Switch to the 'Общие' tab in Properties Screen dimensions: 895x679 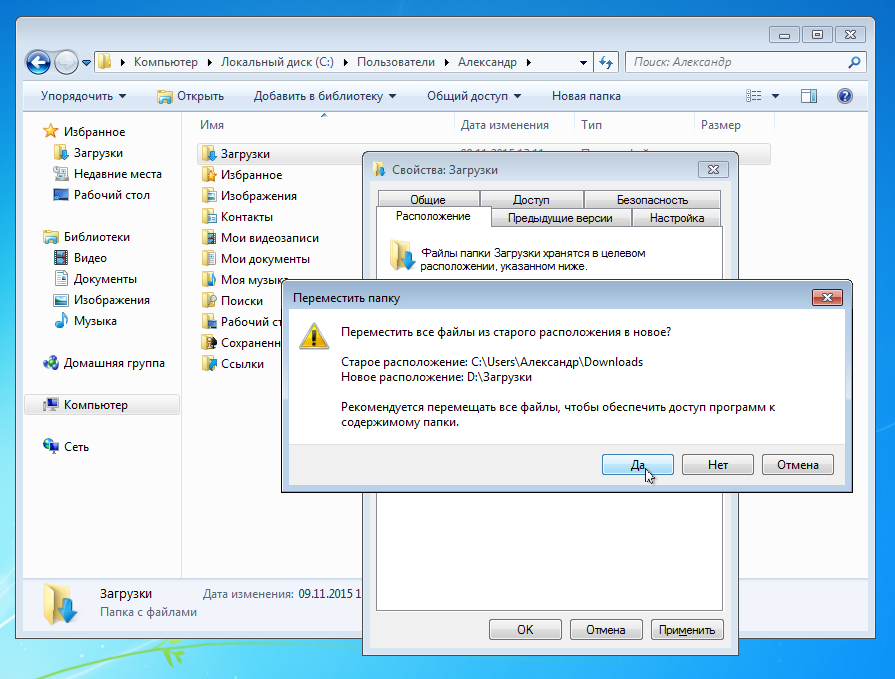pos(428,200)
